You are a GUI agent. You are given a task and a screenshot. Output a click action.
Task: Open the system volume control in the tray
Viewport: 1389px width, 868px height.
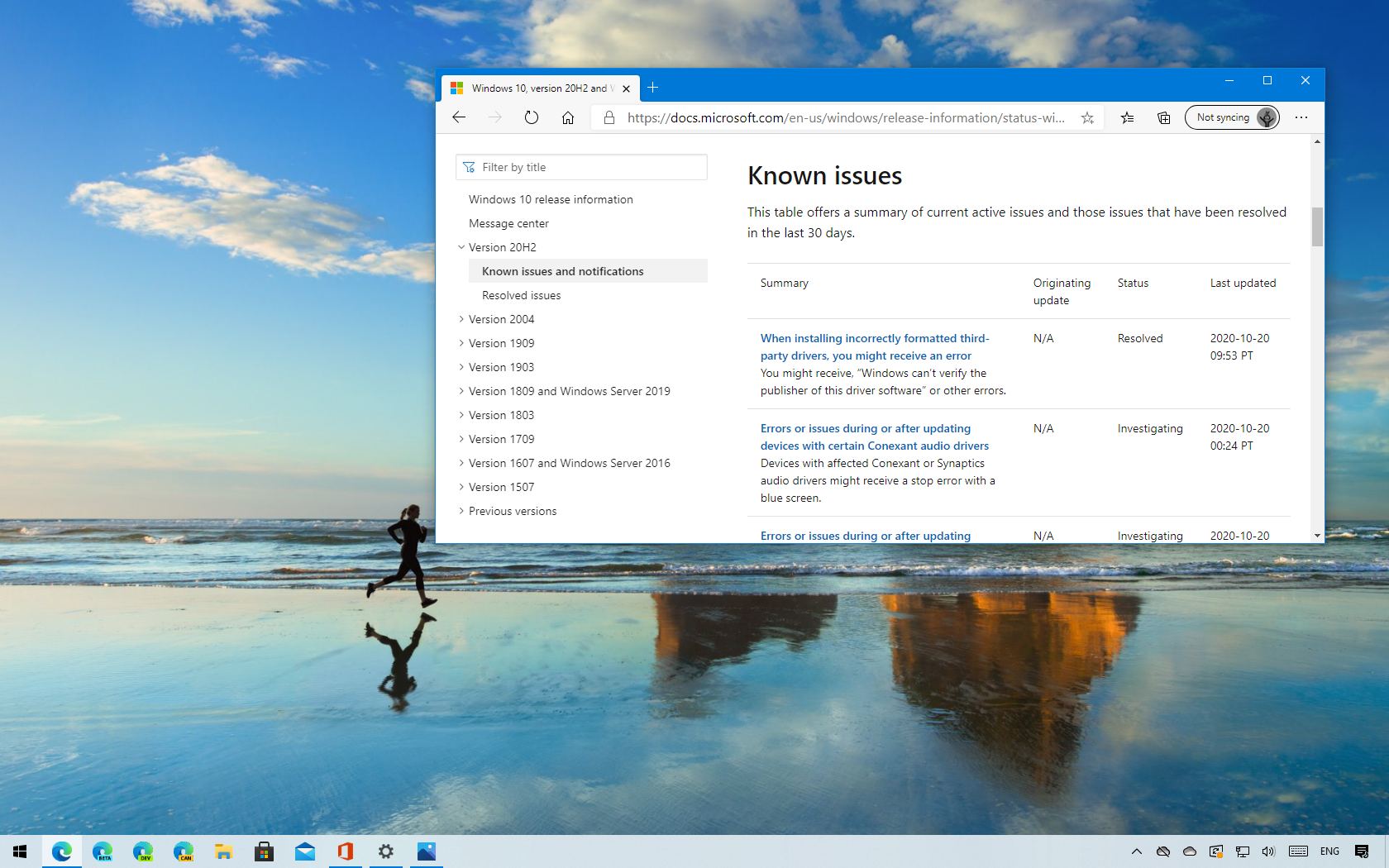click(x=1267, y=851)
